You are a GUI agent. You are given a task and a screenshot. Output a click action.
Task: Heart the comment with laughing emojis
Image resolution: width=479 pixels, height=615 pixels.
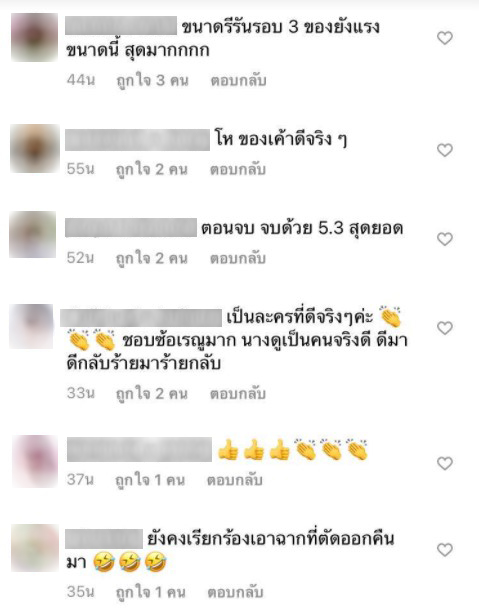point(445,550)
